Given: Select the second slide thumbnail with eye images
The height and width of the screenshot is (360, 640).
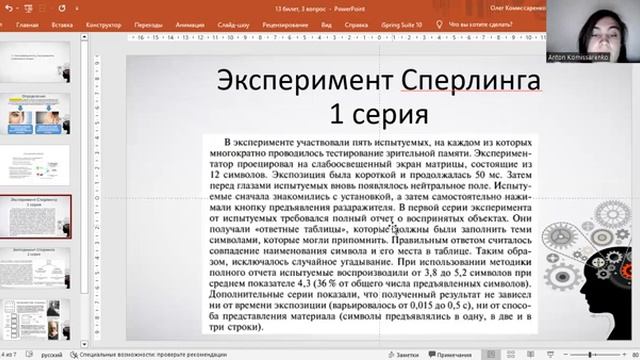Looking at the screenshot, I should [x=35, y=114].
